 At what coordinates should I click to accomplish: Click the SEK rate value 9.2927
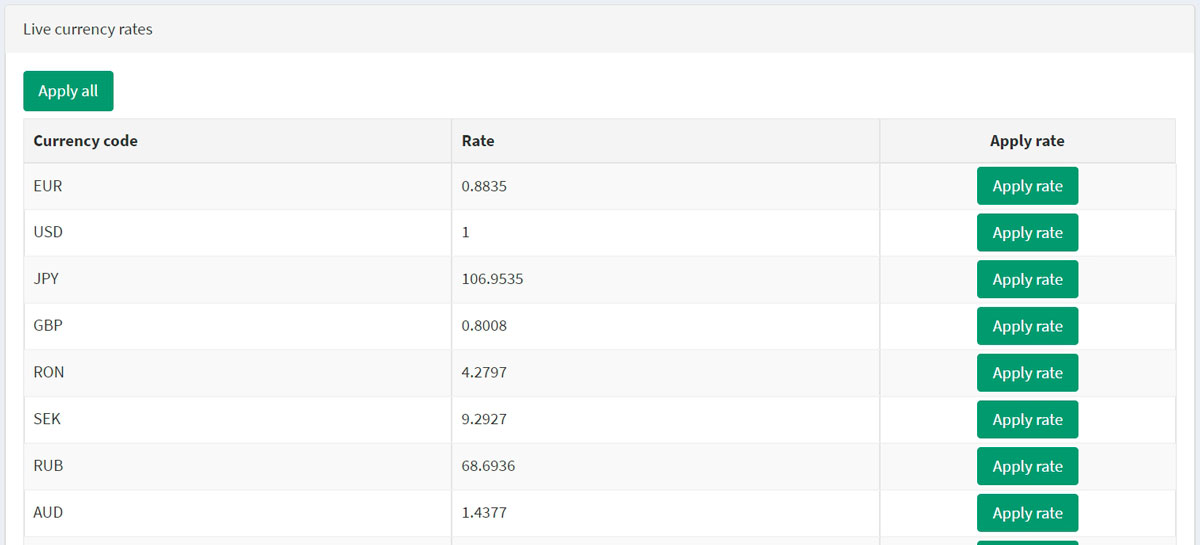tap(484, 419)
